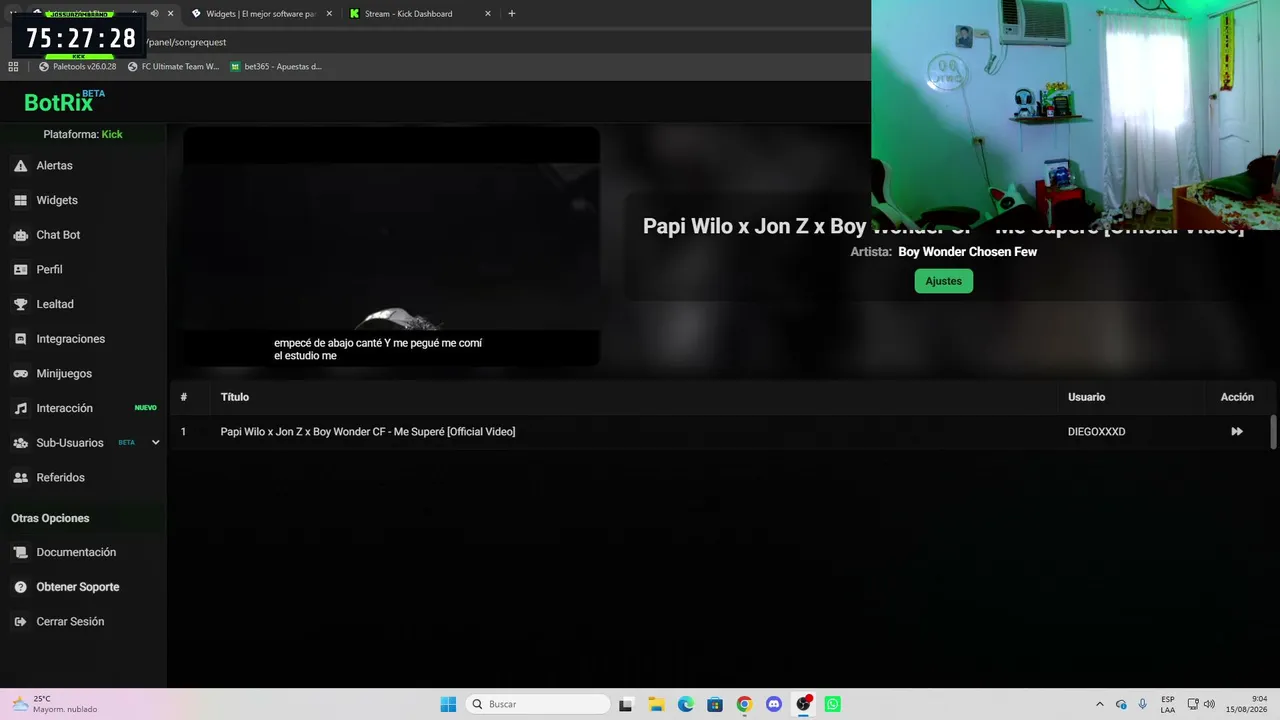Image resolution: width=1280 pixels, height=720 pixels.
Task: Open Ajustes song request settings
Action: tap(943, 281)
